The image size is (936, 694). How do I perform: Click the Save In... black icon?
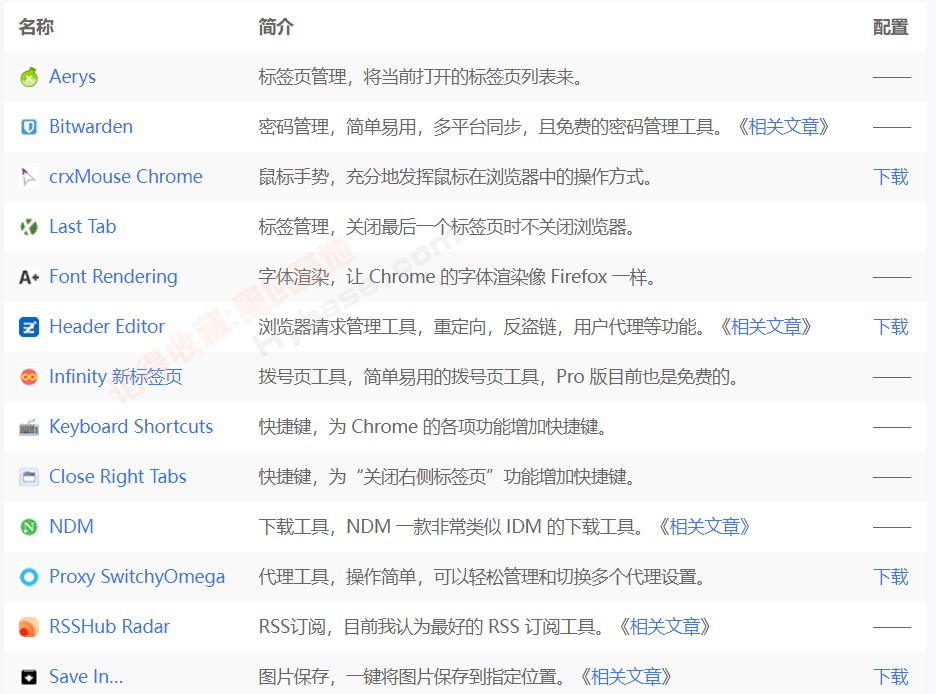click(29, 677)
